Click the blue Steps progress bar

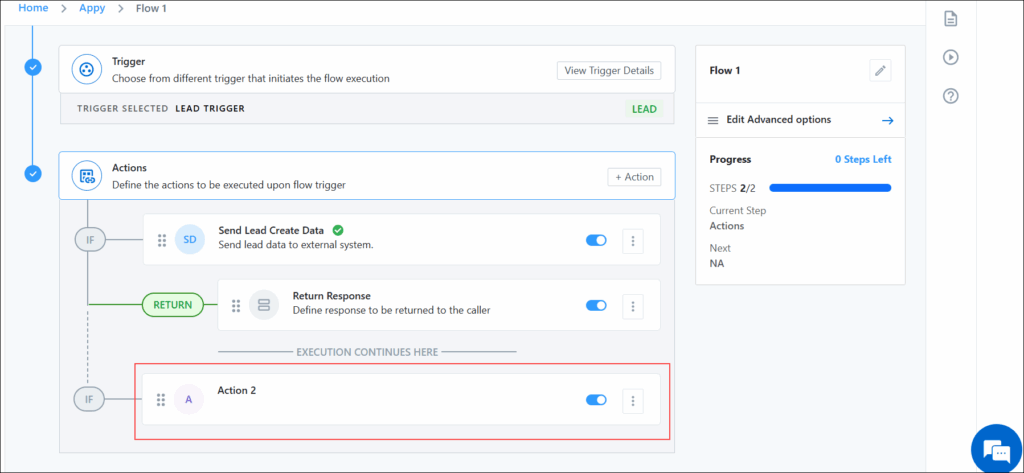(830, 188)
